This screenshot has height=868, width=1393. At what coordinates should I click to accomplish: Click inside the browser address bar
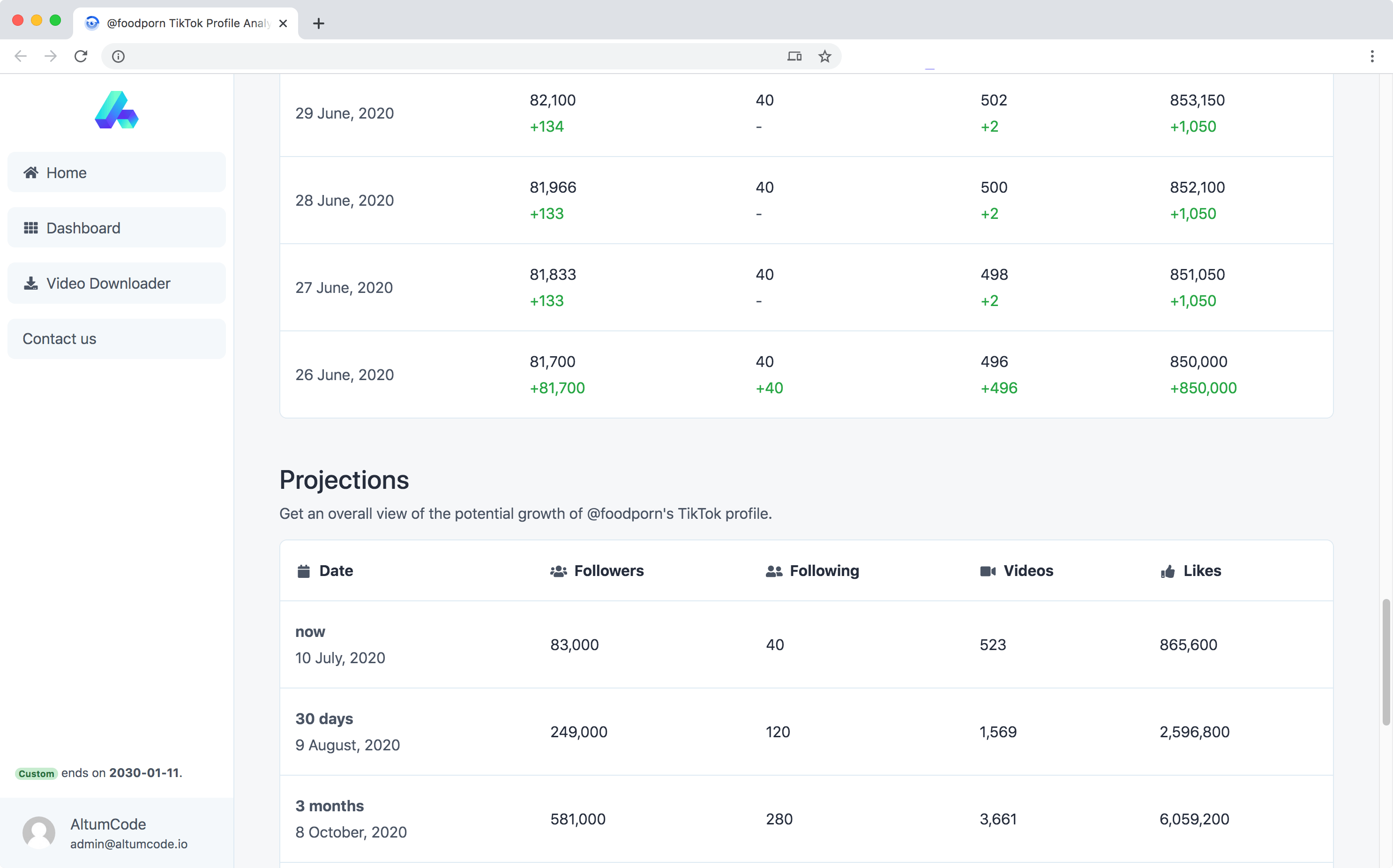(x=448, y=56)
